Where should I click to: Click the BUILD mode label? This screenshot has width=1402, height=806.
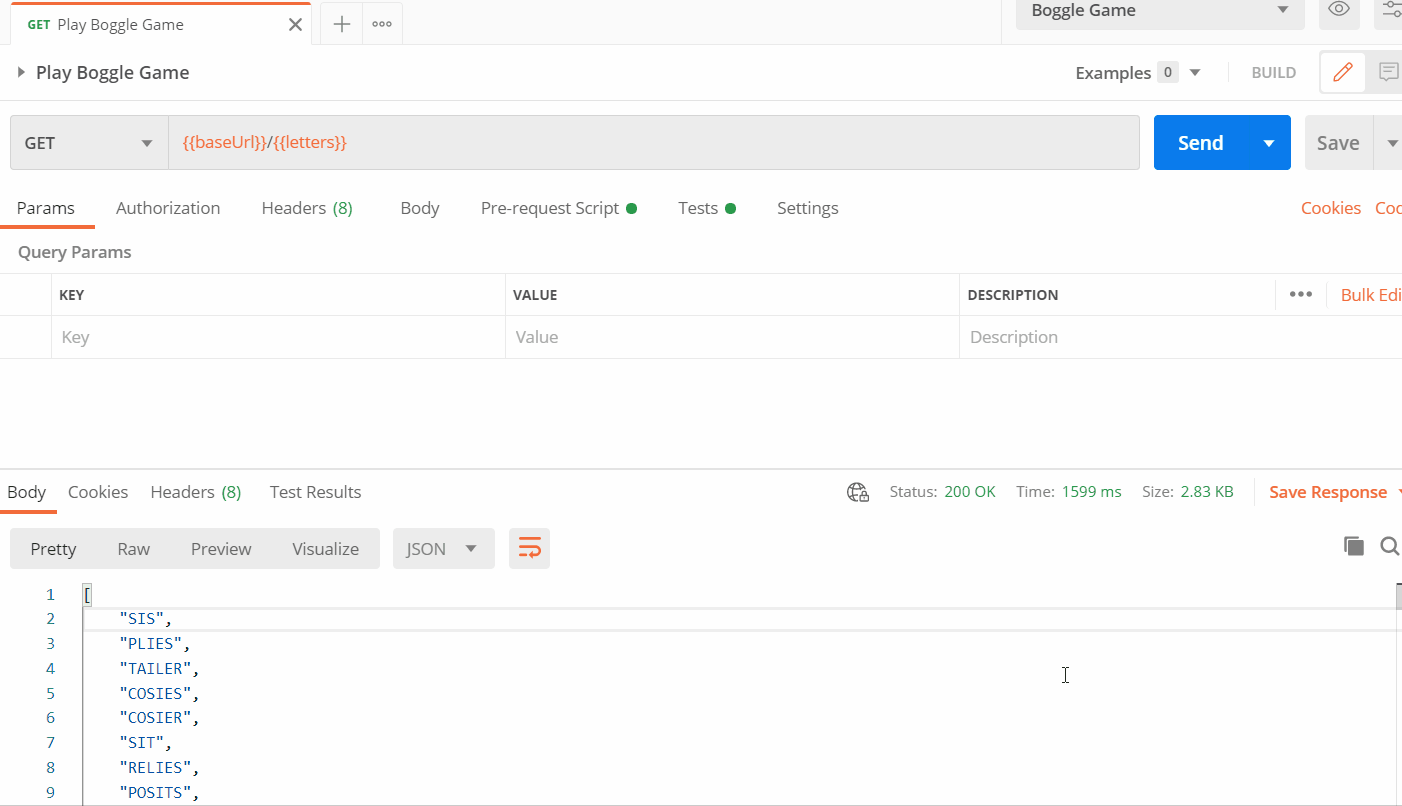coord(1274,73)
